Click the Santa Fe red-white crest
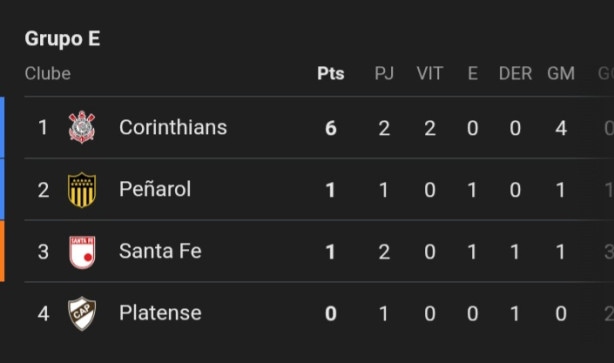The width and height of the screenshot is (614, 363). pyautogui.click(x=82, y=252)
